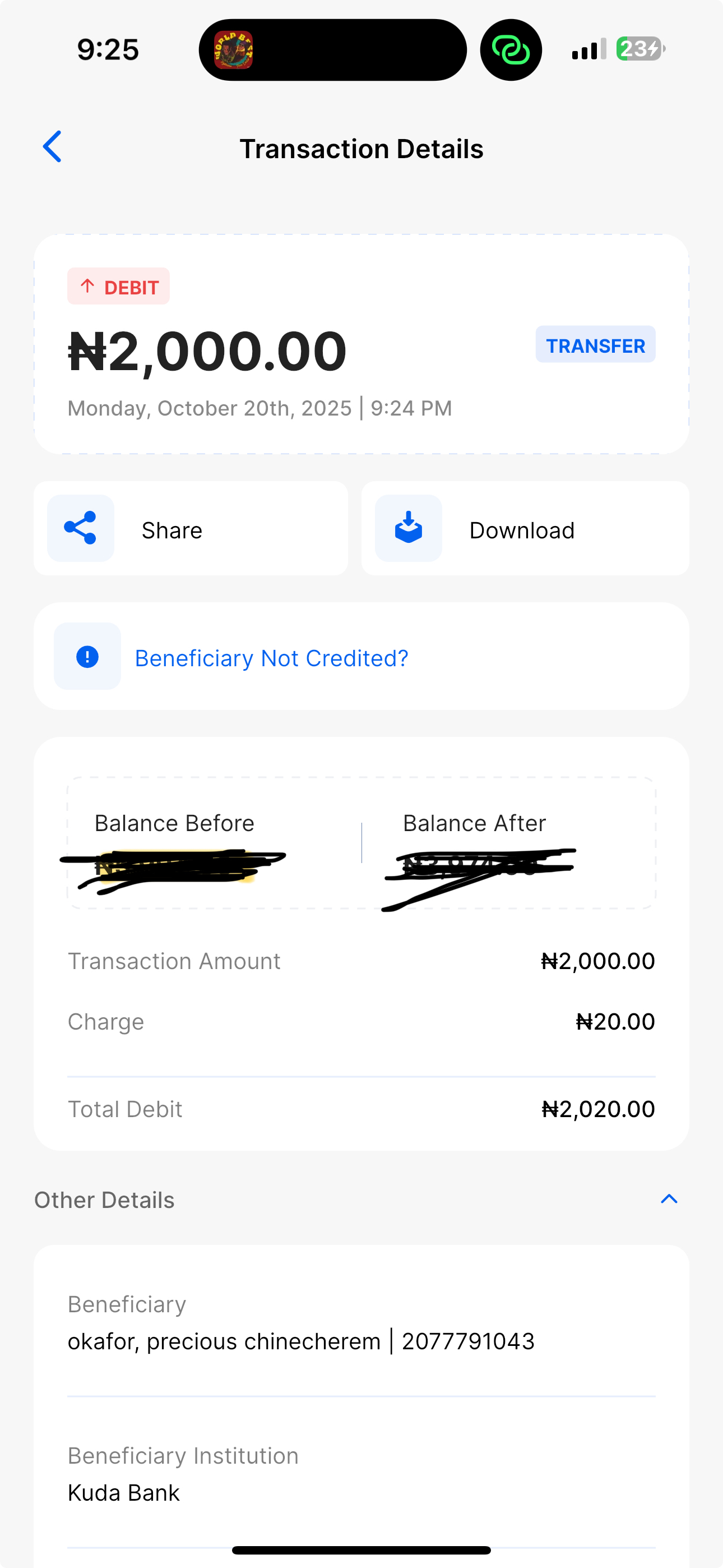Collapse the Other Details section chevron
723x1568 pixels.
[x=669, y=1199]
